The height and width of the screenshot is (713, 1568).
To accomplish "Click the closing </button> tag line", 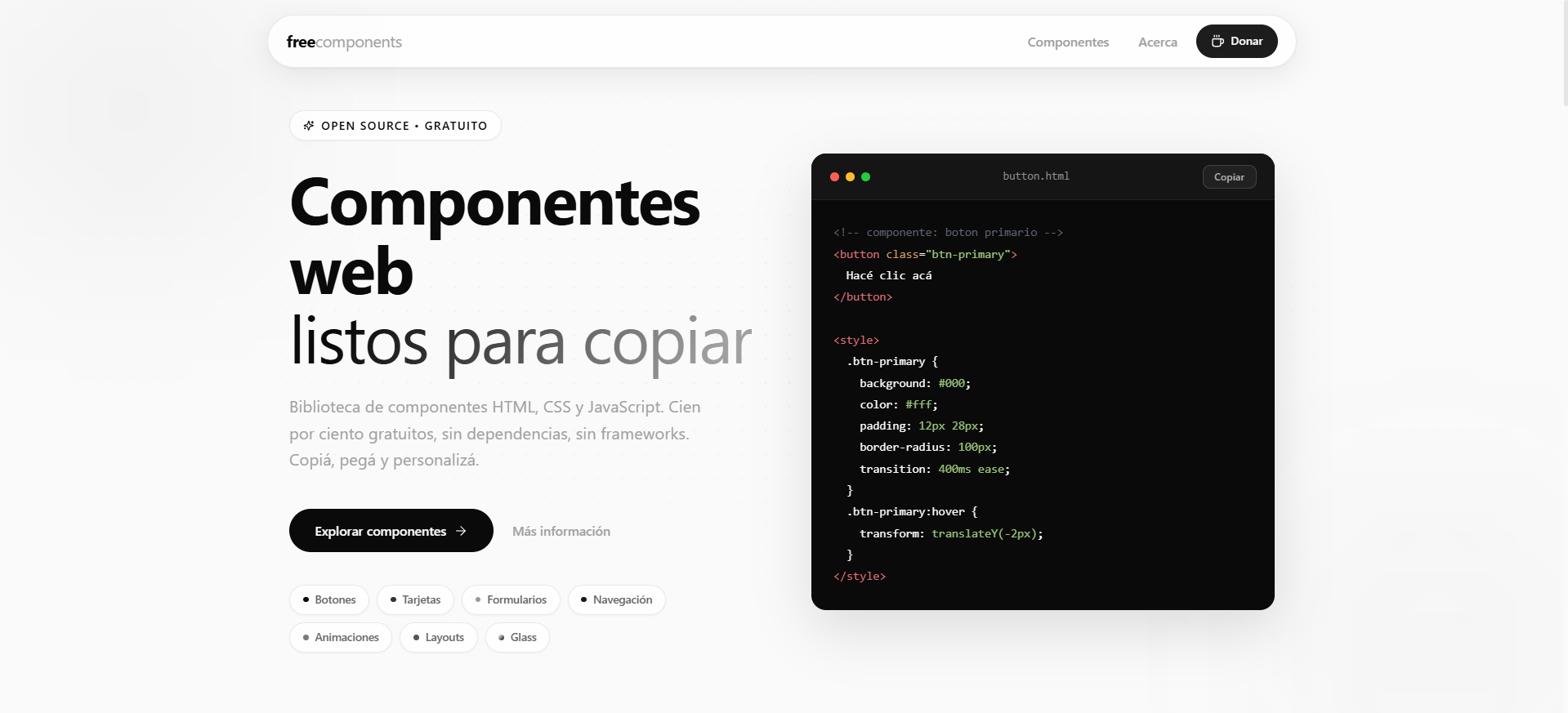I will click(x=863, y=297).
